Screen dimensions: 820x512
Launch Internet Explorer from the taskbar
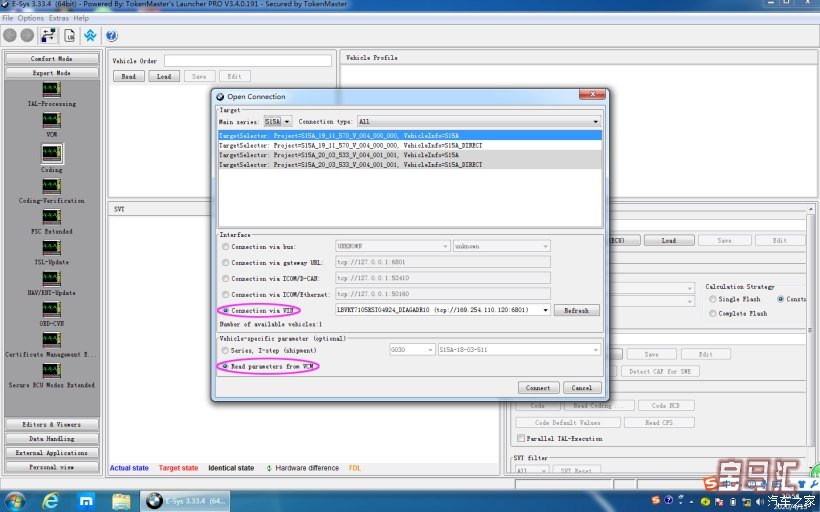pos(50,502)
